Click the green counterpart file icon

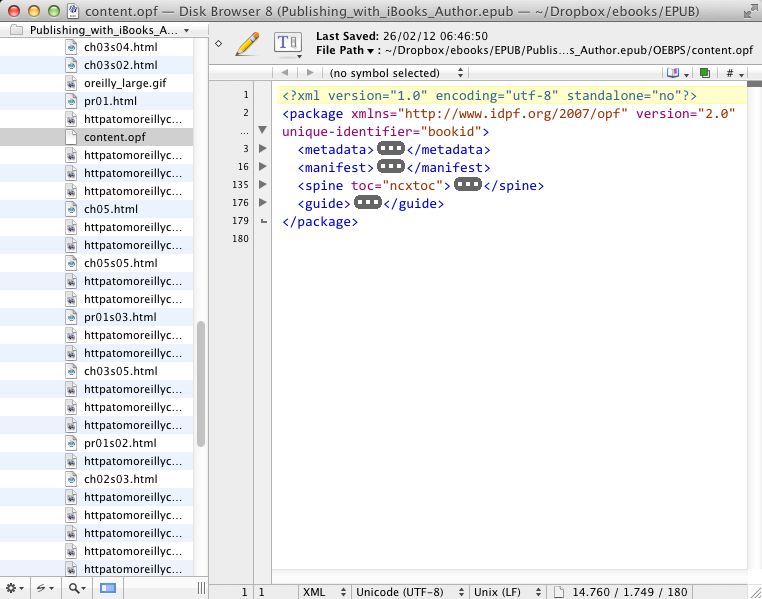pos(704,73)
